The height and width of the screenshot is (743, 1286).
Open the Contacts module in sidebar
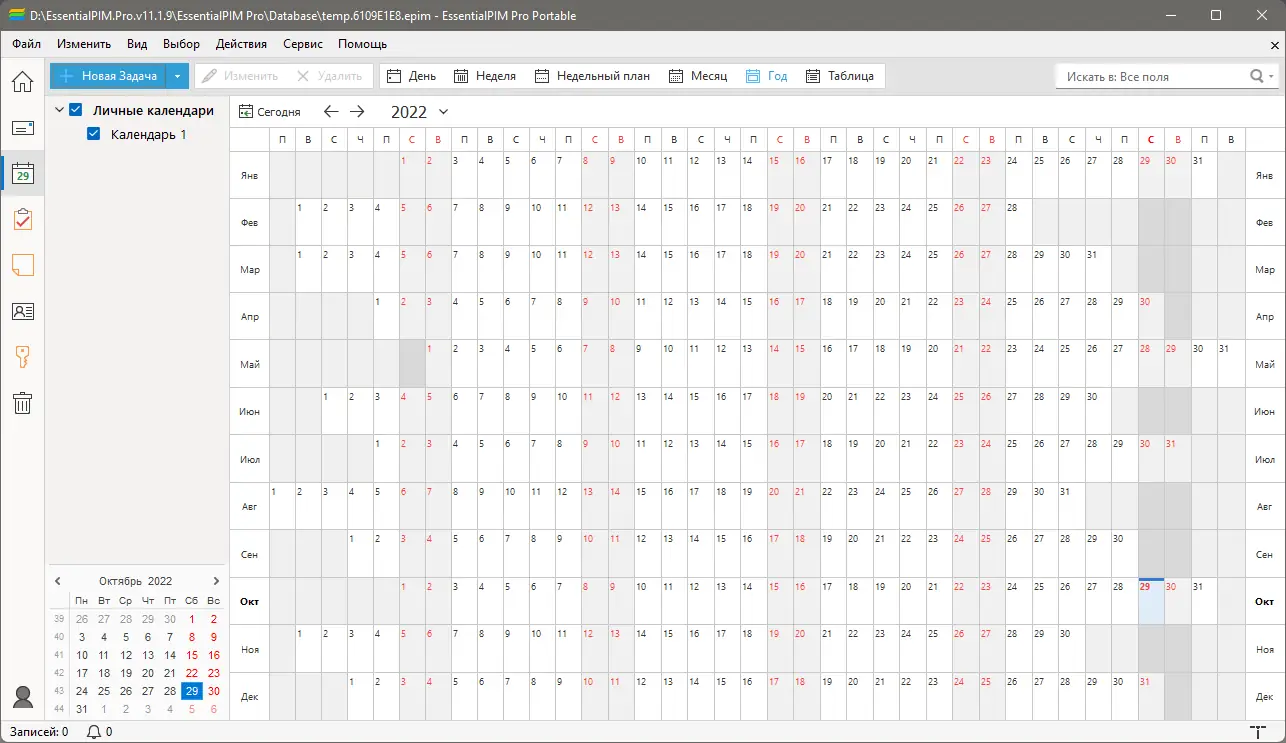pos(22,311)
